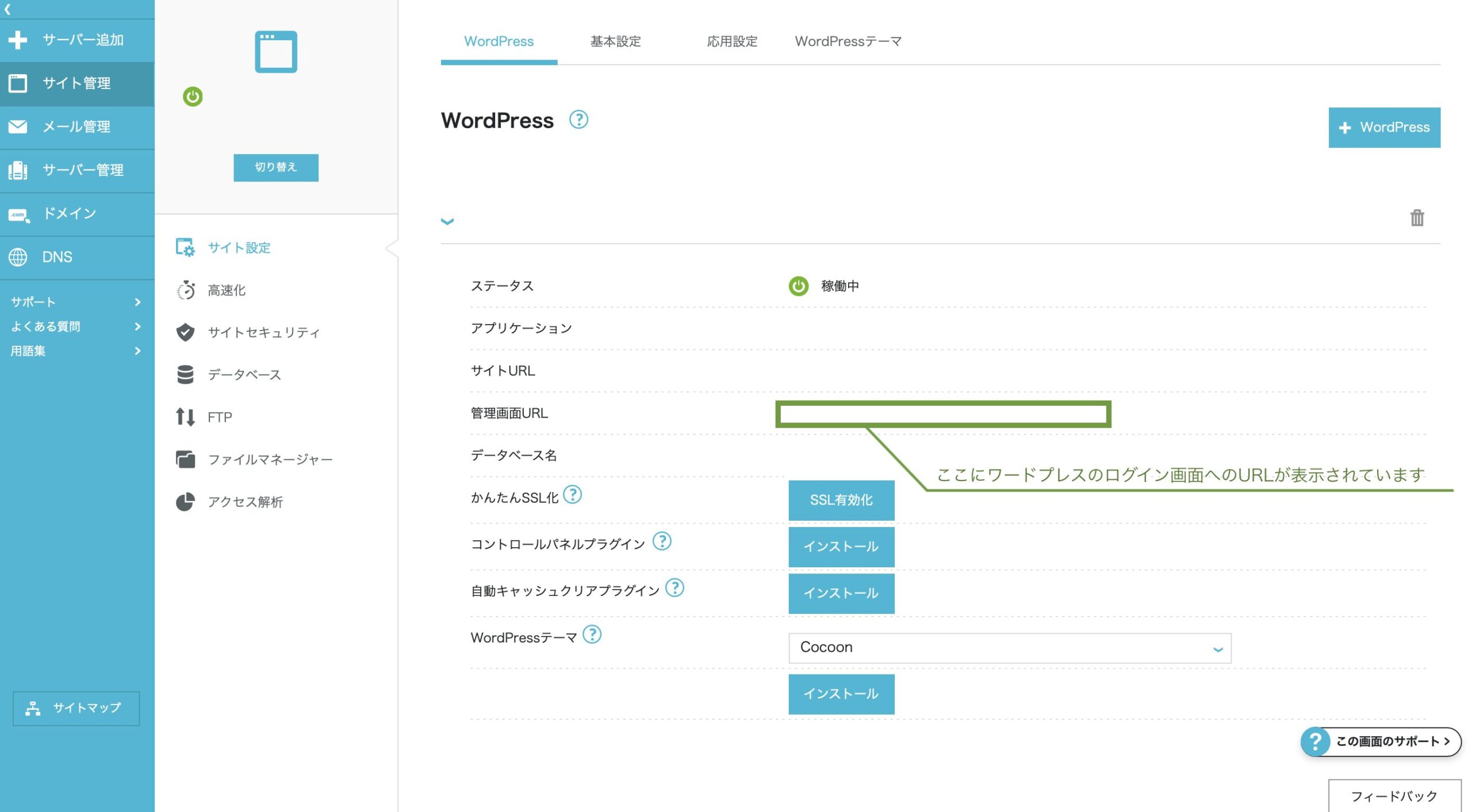Open この画面のサポート help button
This screenshot has width=1472, height=812.
pyautogui.click(x=1381, y=742)
